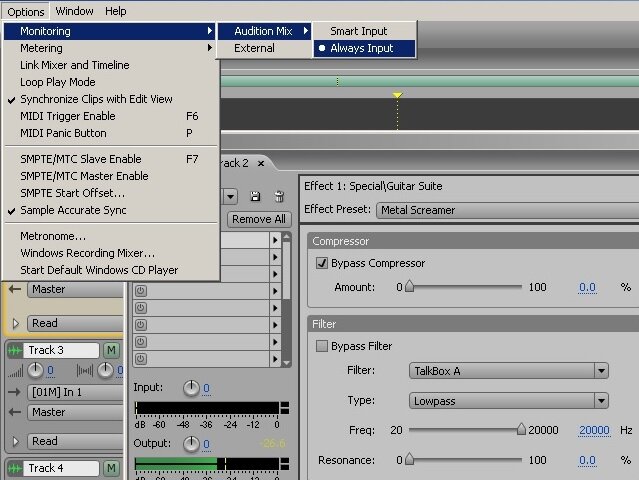Choose SMPTE/MTC Master Enable
This screenshot has height=480, width=639.
click(x=109, y=176)
